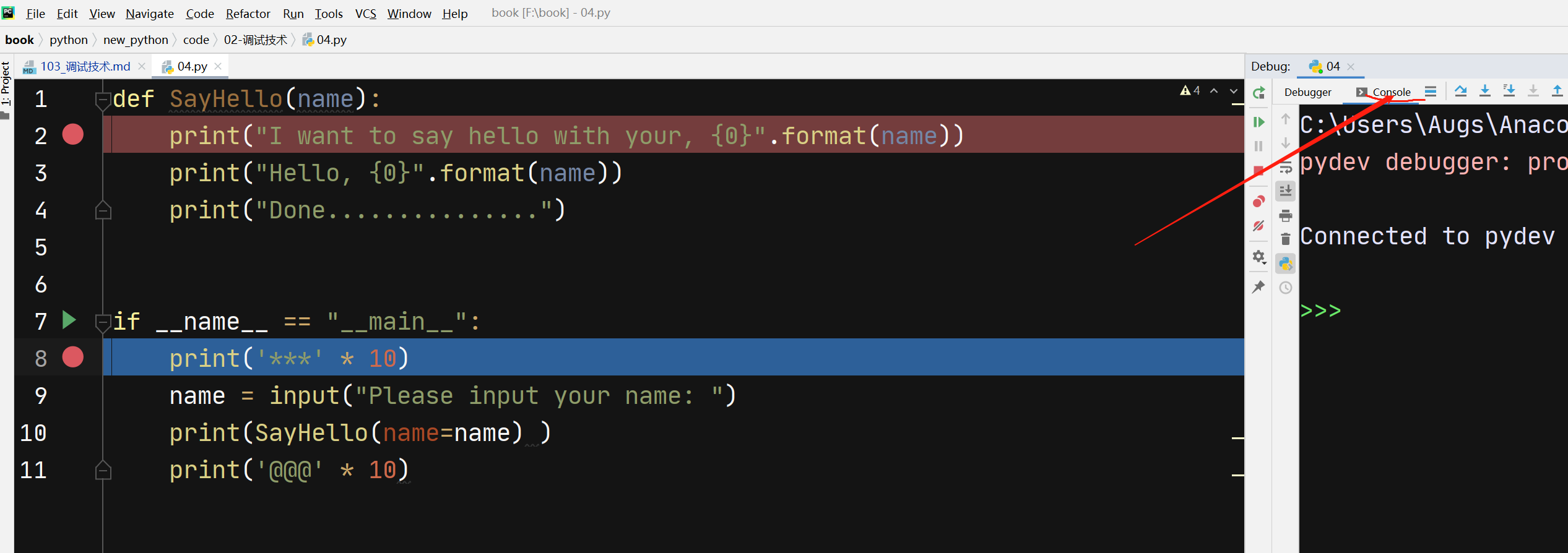Click the run gutter arrow on line 7
This screenshot has width=1568, height=553.
pyautogui.click(x=69, y=320)
